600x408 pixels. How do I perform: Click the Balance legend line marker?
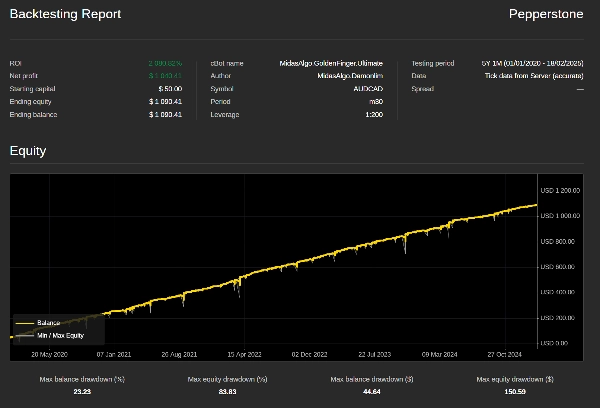click(x=25, y=323)
